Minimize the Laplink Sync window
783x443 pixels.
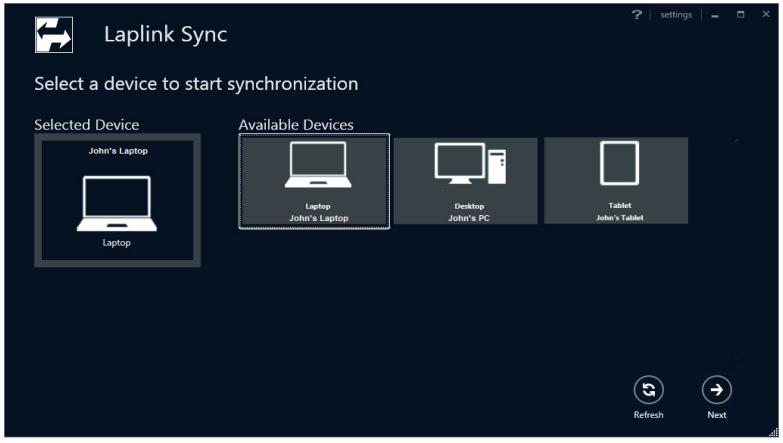point(715,15)
